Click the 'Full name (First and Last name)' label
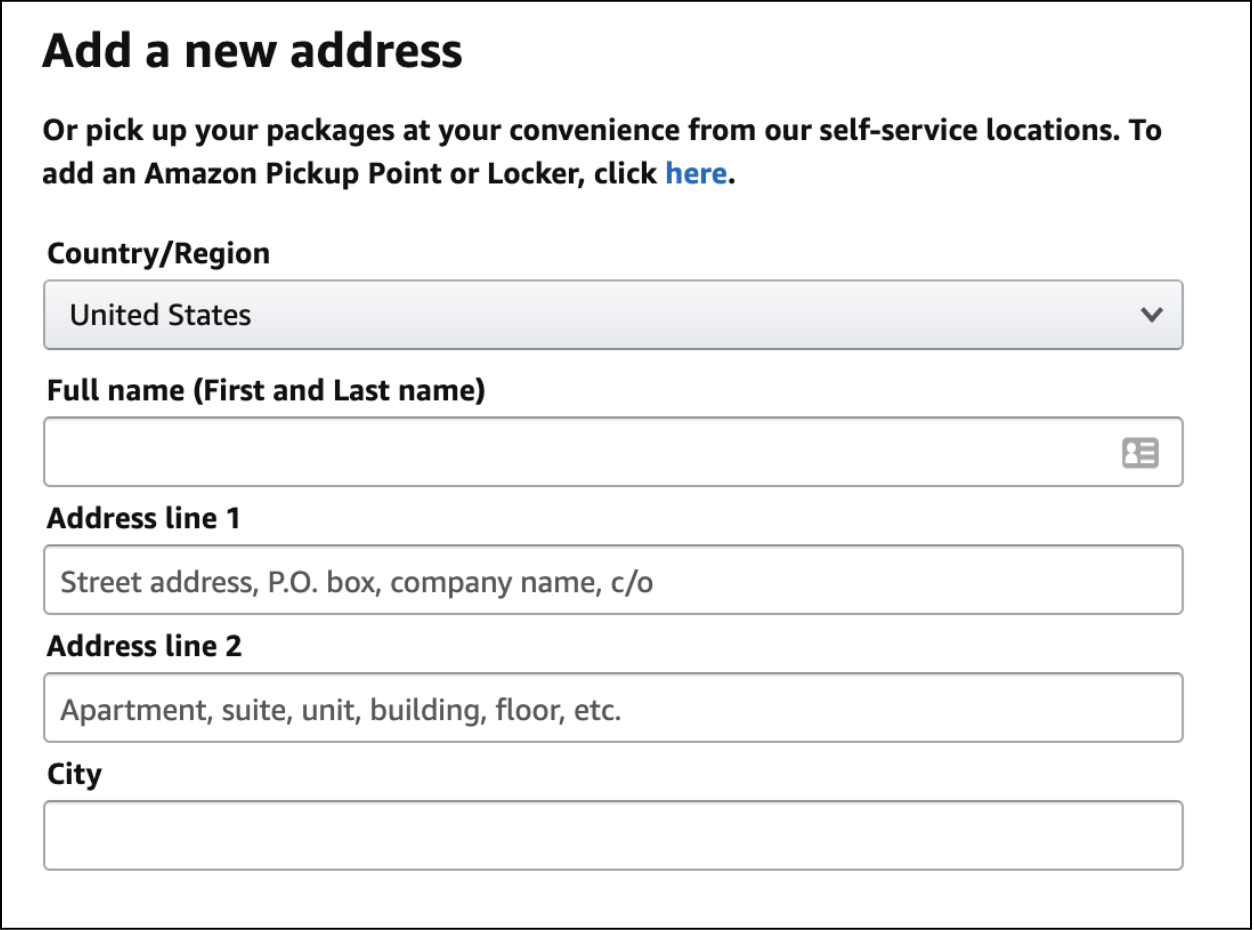This screenshot has width=1254, height=930. coord(265,391)
